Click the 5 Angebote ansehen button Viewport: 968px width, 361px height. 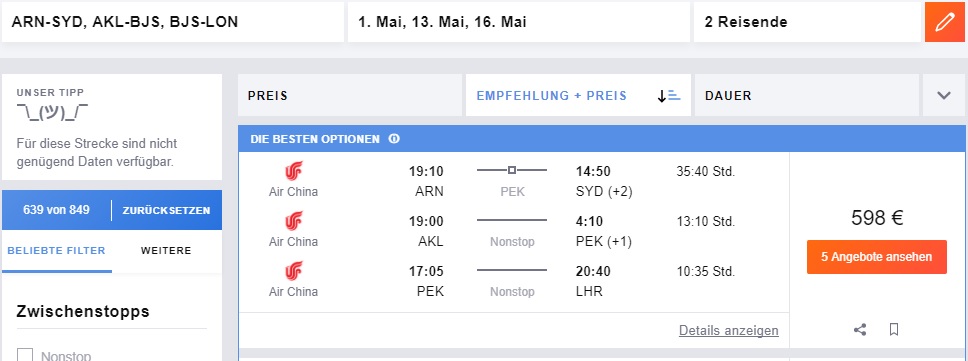877,257
